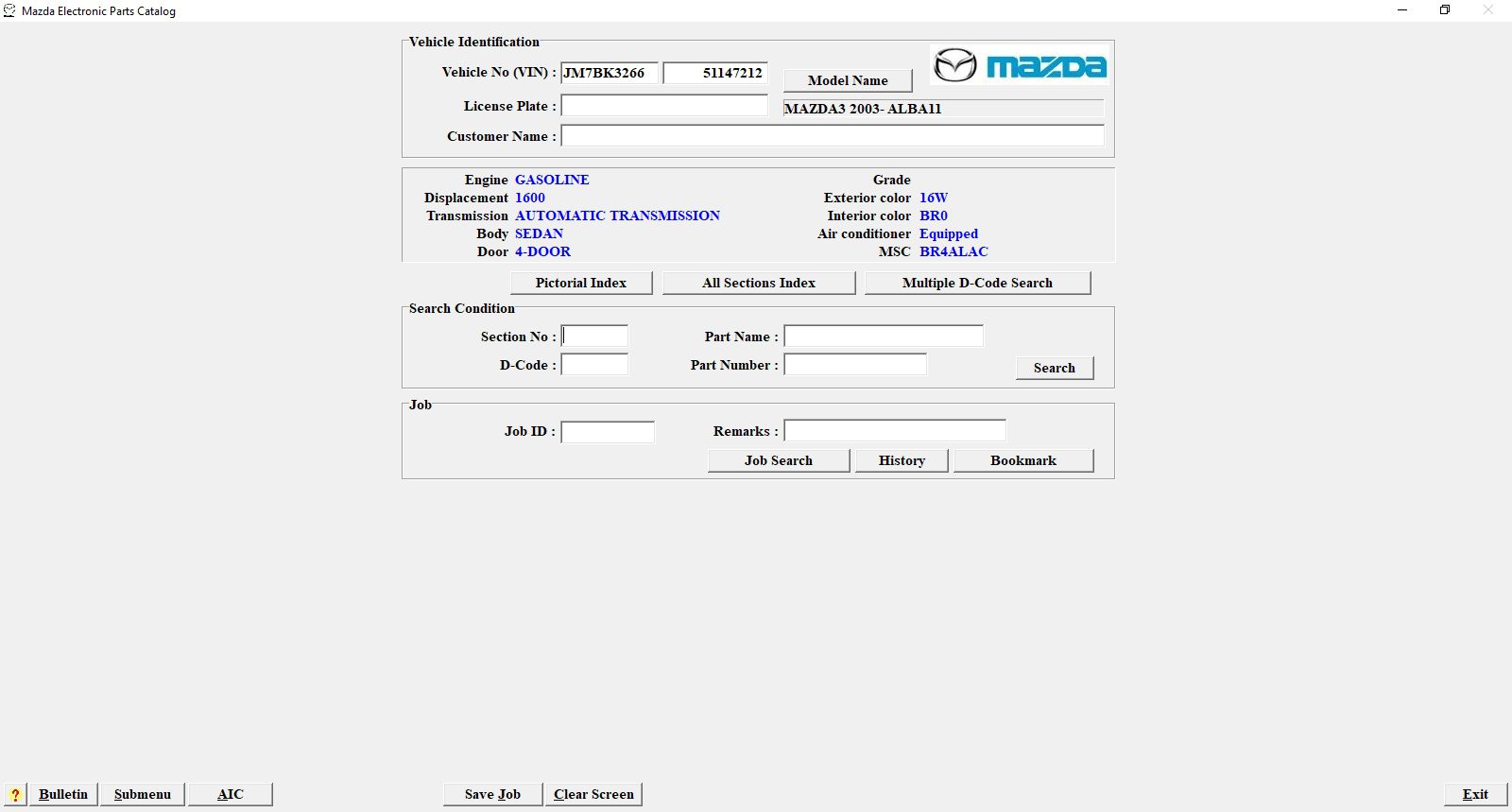Image resolution: width=1512 pixels, height=812 pixels.
Task: Select the AUTOMATIC TRANSMISSION value
Action: click(617, 216)
